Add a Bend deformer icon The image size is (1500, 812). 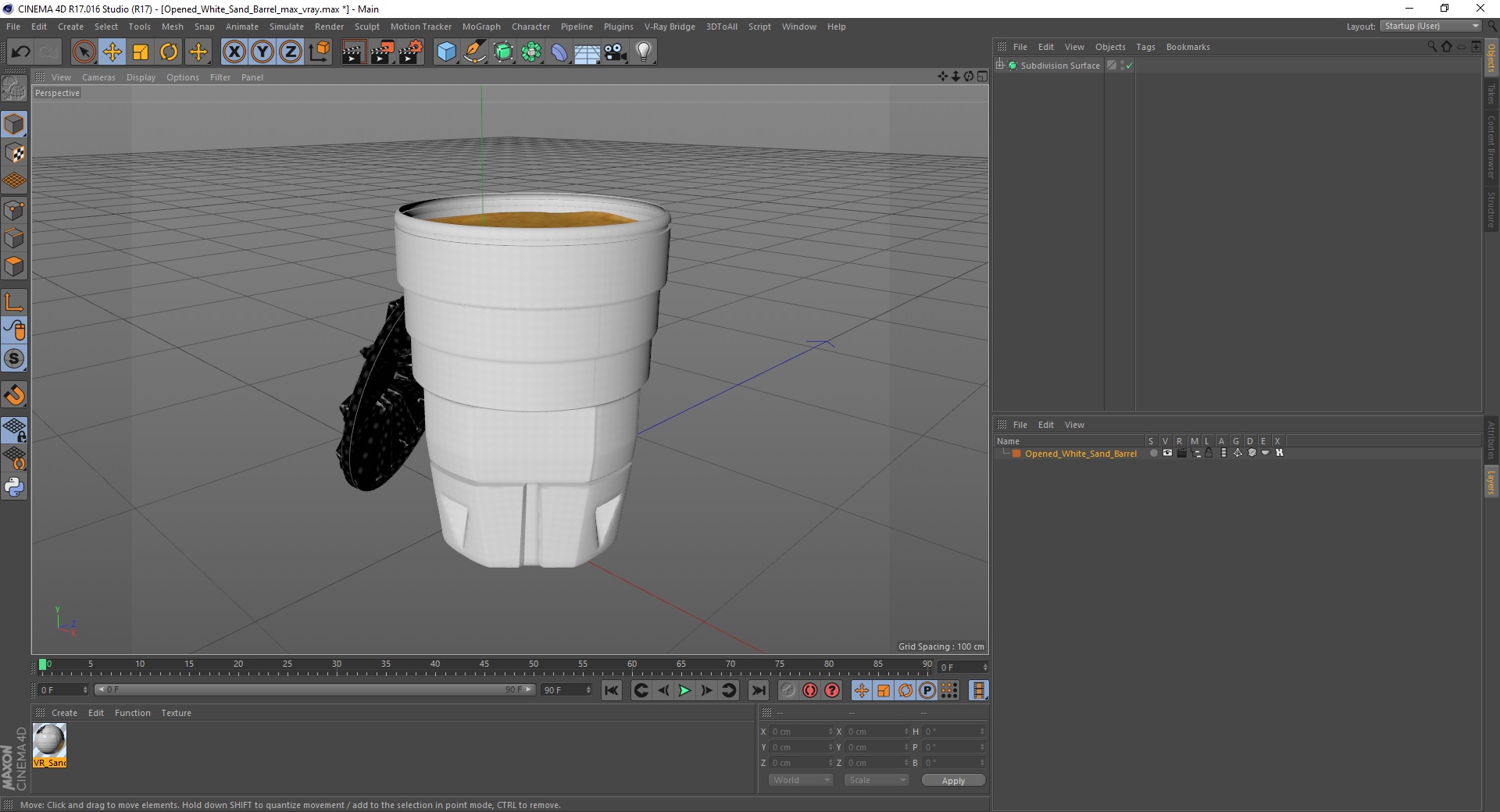point(559,52)
